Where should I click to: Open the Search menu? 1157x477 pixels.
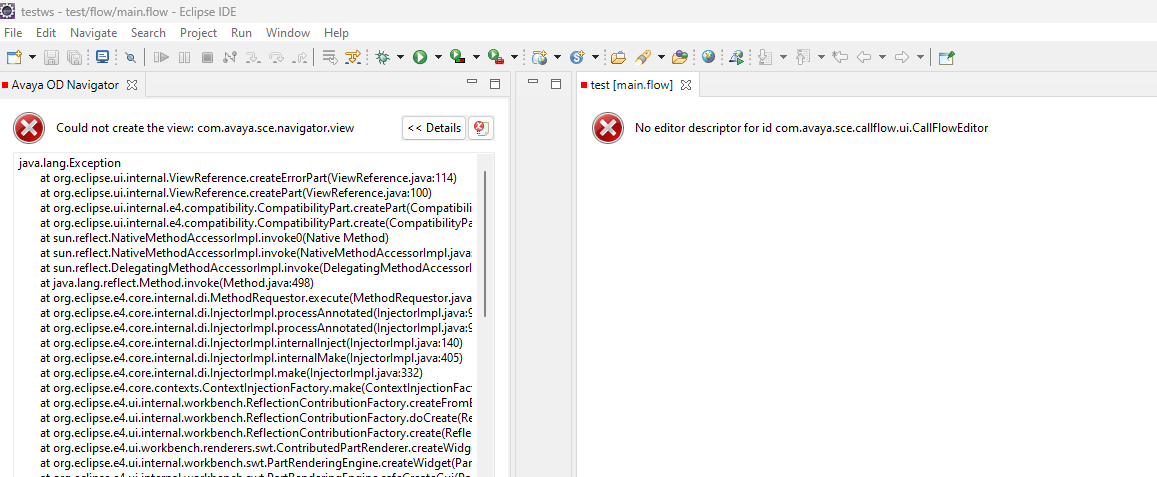pyautogui.click(x=148, y=32)
